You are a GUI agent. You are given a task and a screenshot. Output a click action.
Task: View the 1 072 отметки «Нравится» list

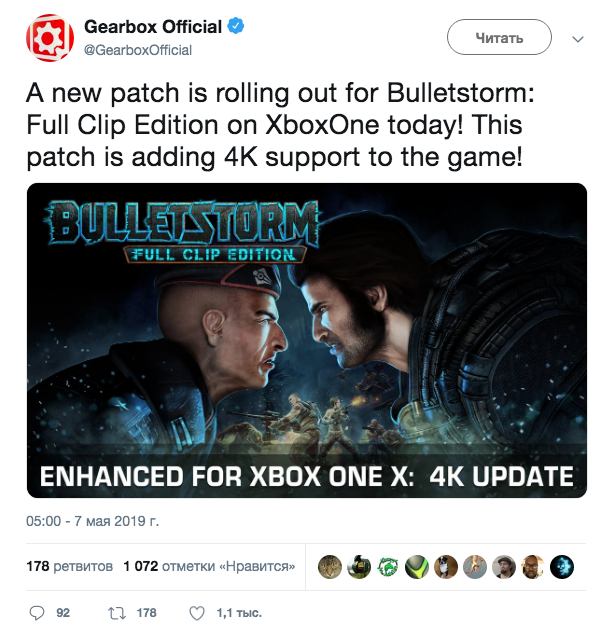pyautogui.click(x=209, y=566)
